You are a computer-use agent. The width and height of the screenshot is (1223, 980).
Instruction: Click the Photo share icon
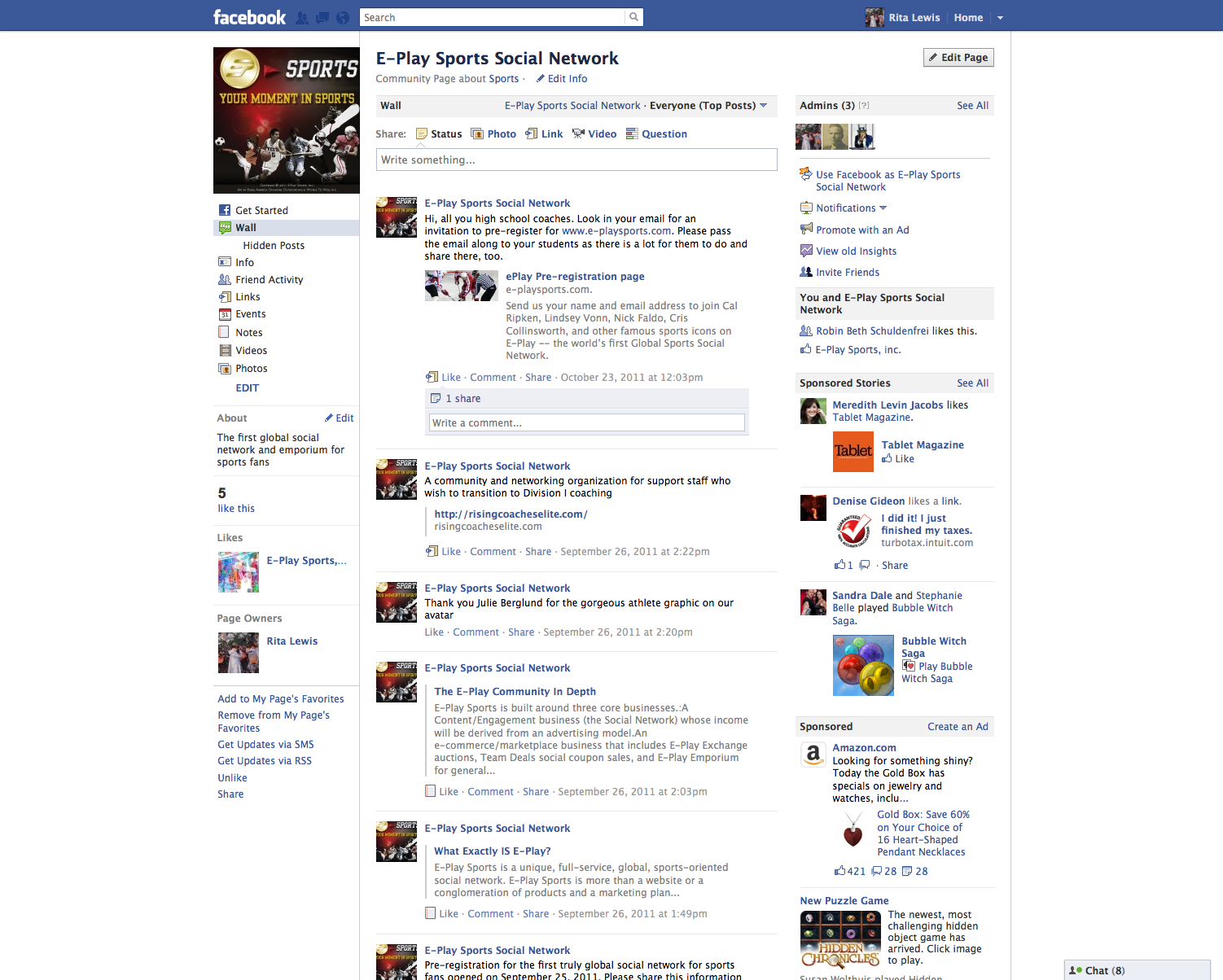[x=477, y=134]
